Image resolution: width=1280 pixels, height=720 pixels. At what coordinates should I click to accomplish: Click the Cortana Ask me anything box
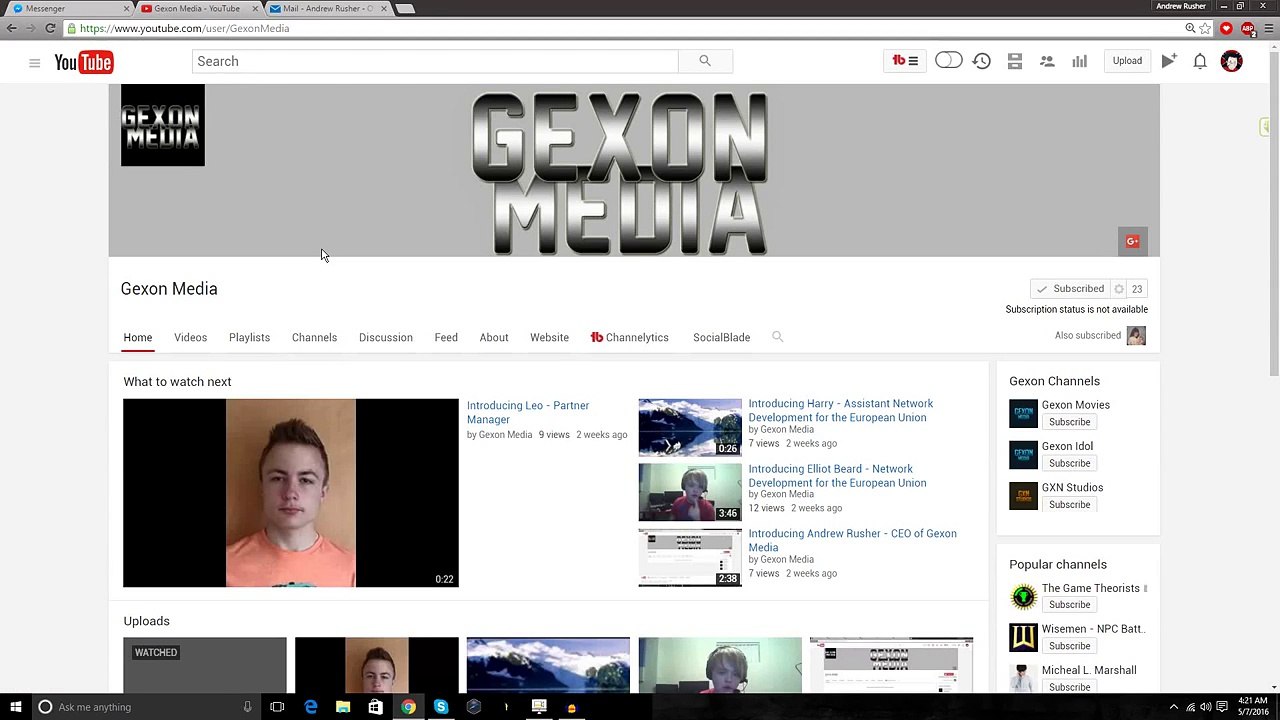point(145,707)
